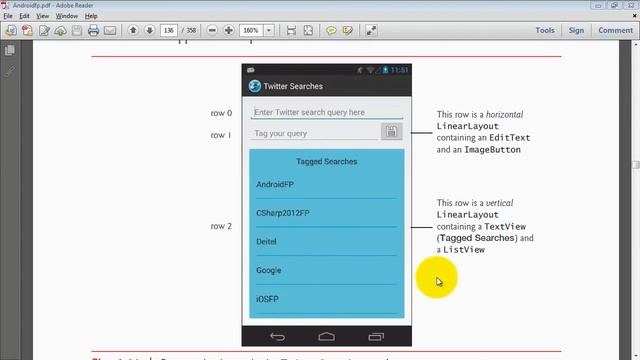Click the word 'EditText' in annotation
The width and height of the screenshot is (640, 360).
(509, 138)
